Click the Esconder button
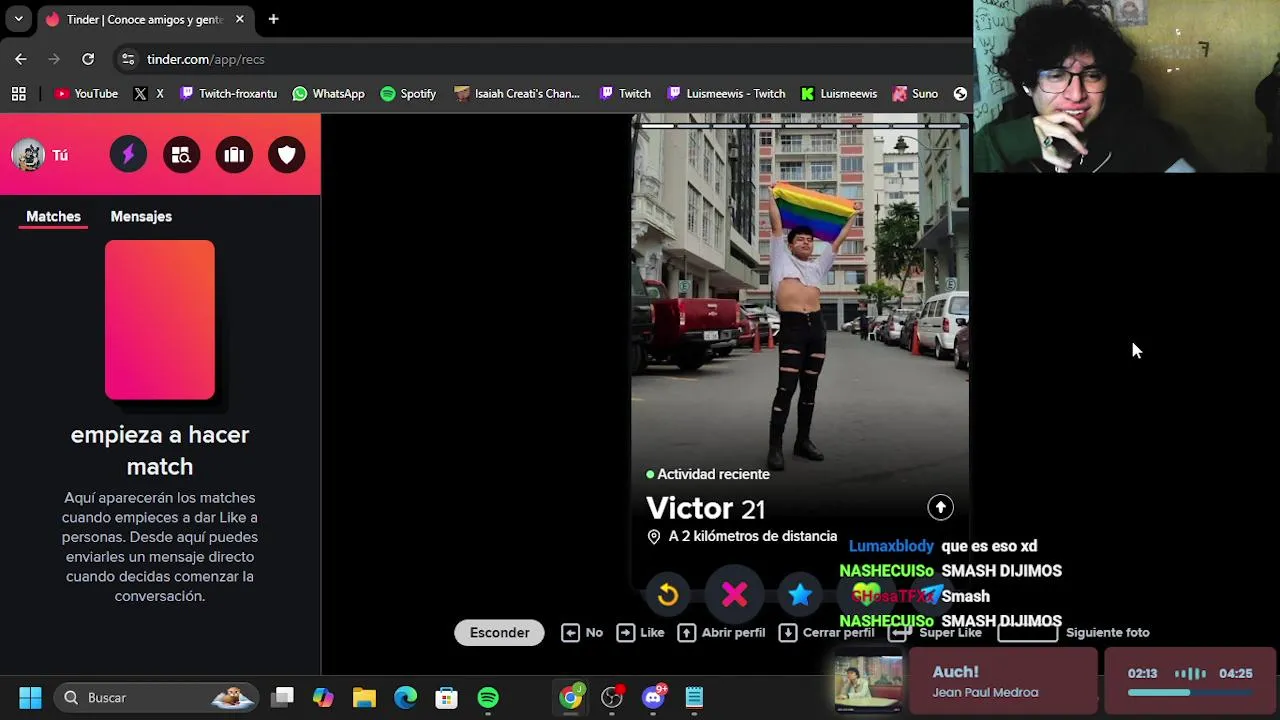The image size is (1280, 720). 499,632
